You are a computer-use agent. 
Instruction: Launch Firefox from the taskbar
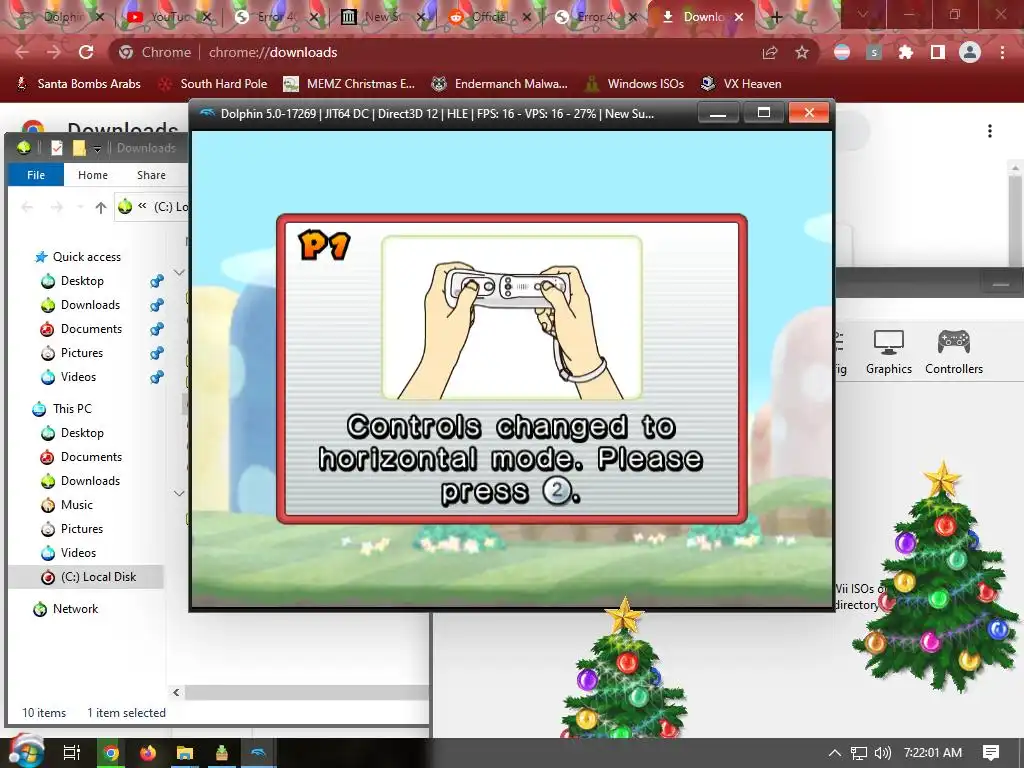tap(148, 753)
